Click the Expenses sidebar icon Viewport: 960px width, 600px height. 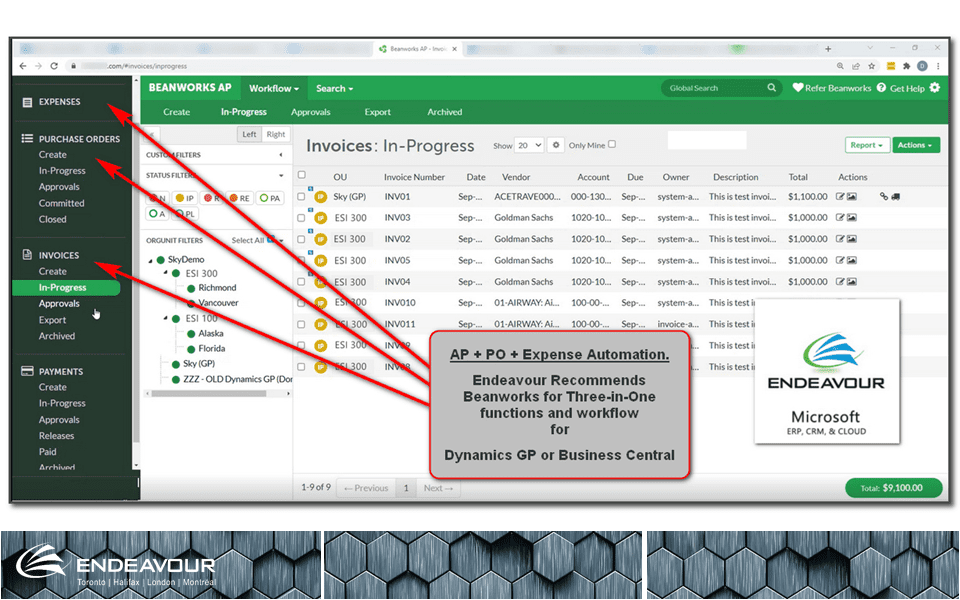pyautogui.click(x=27, y=102)
